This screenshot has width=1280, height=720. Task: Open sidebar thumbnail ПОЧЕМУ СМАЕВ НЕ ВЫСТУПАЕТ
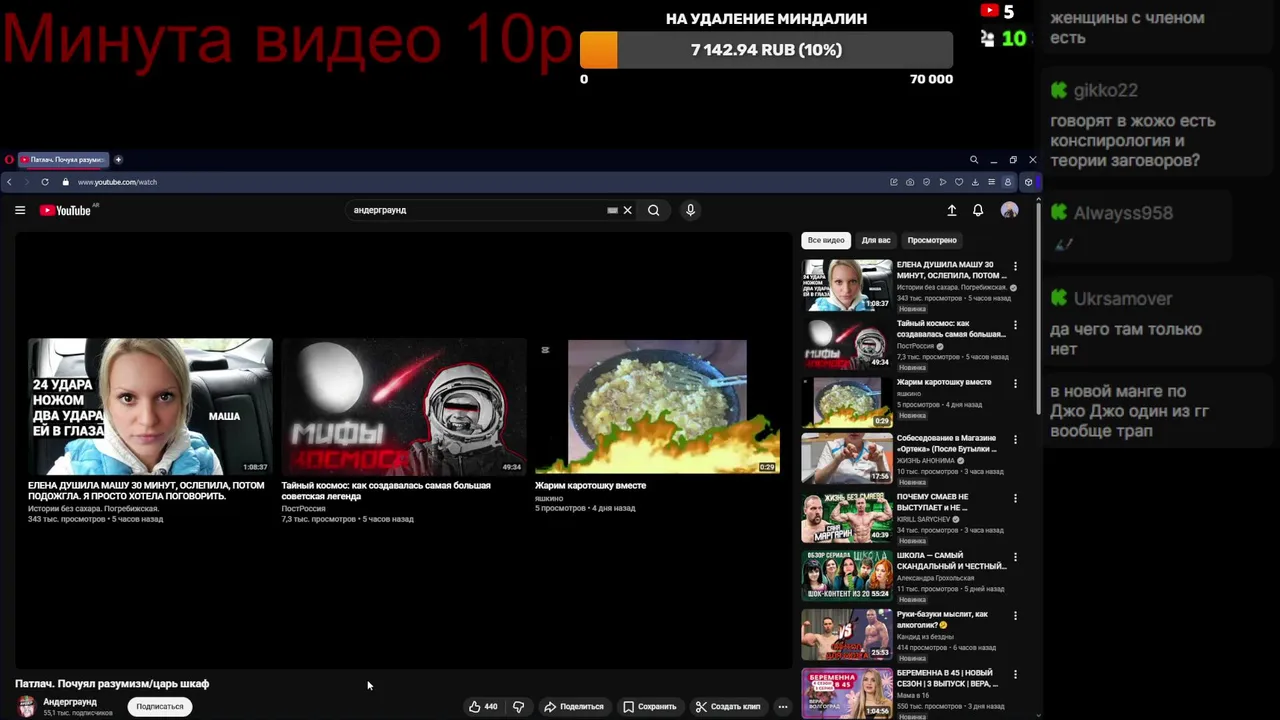pyautogui.click(x=847, y=517)
